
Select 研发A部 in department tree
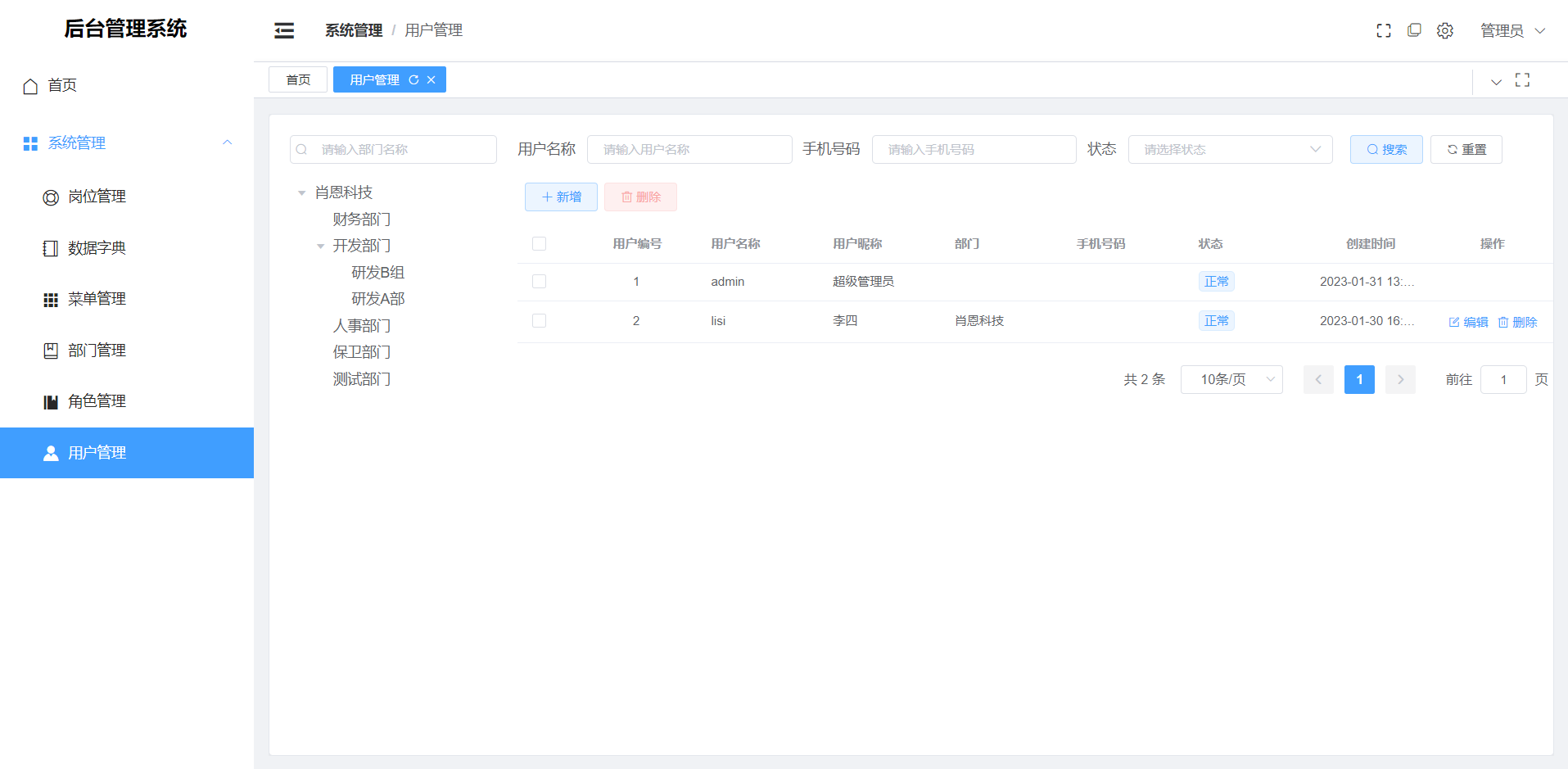(x=377, y=299)
